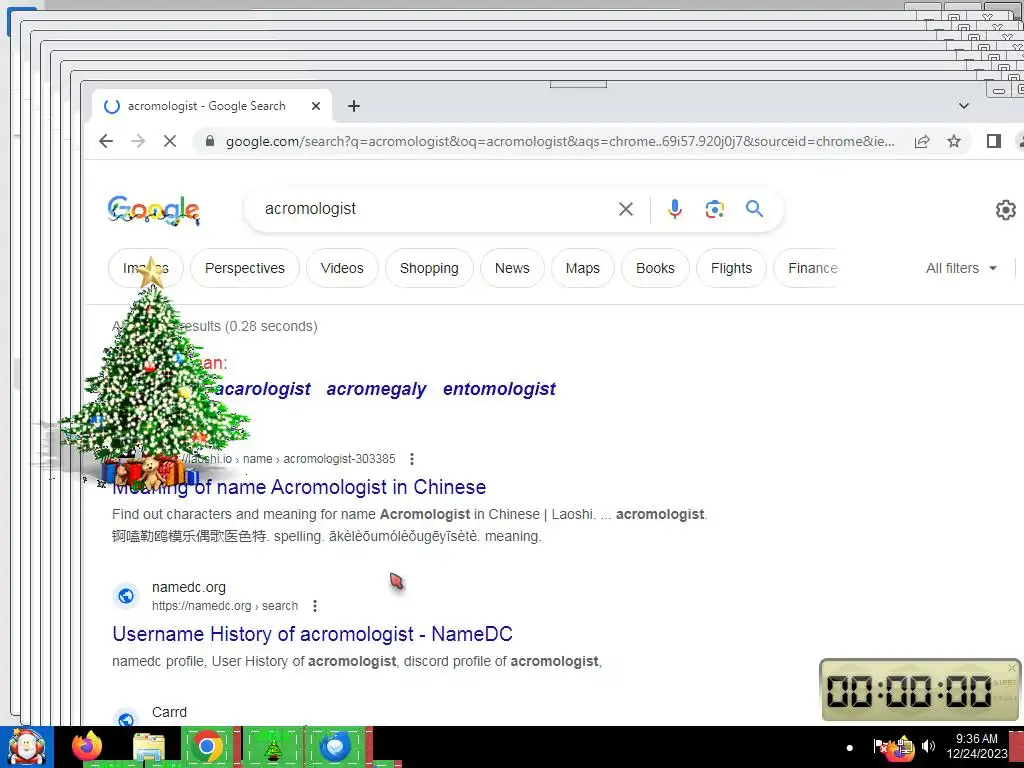Launch Firefox from the taskbar

(87, 746)
